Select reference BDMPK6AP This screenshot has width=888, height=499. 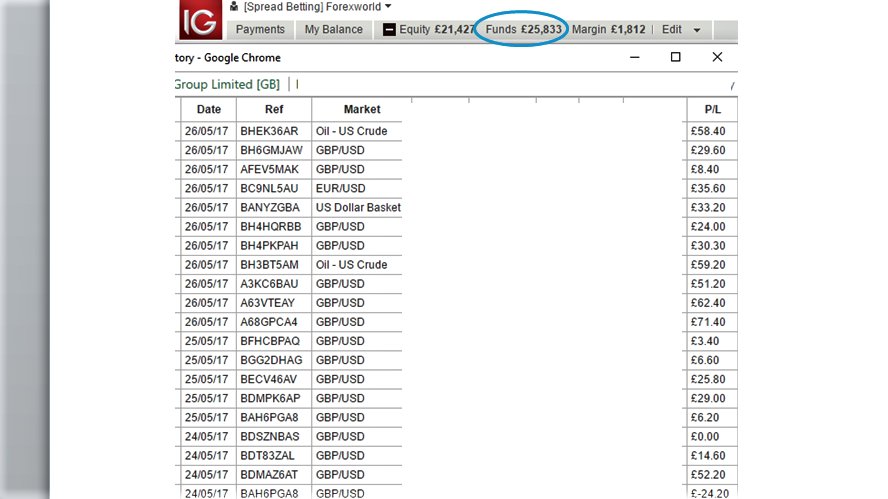pyautogui.click(x=270, y=399)
